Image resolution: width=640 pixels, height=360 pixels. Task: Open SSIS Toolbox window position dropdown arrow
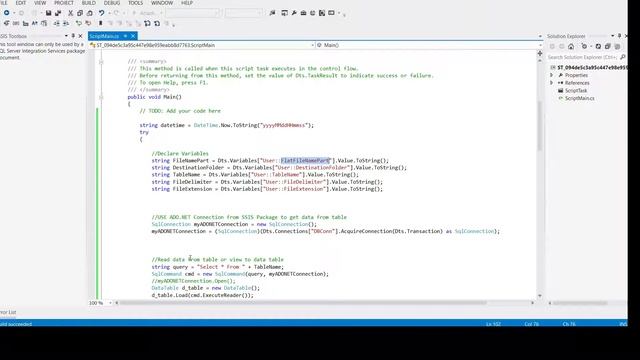[66, 36]
